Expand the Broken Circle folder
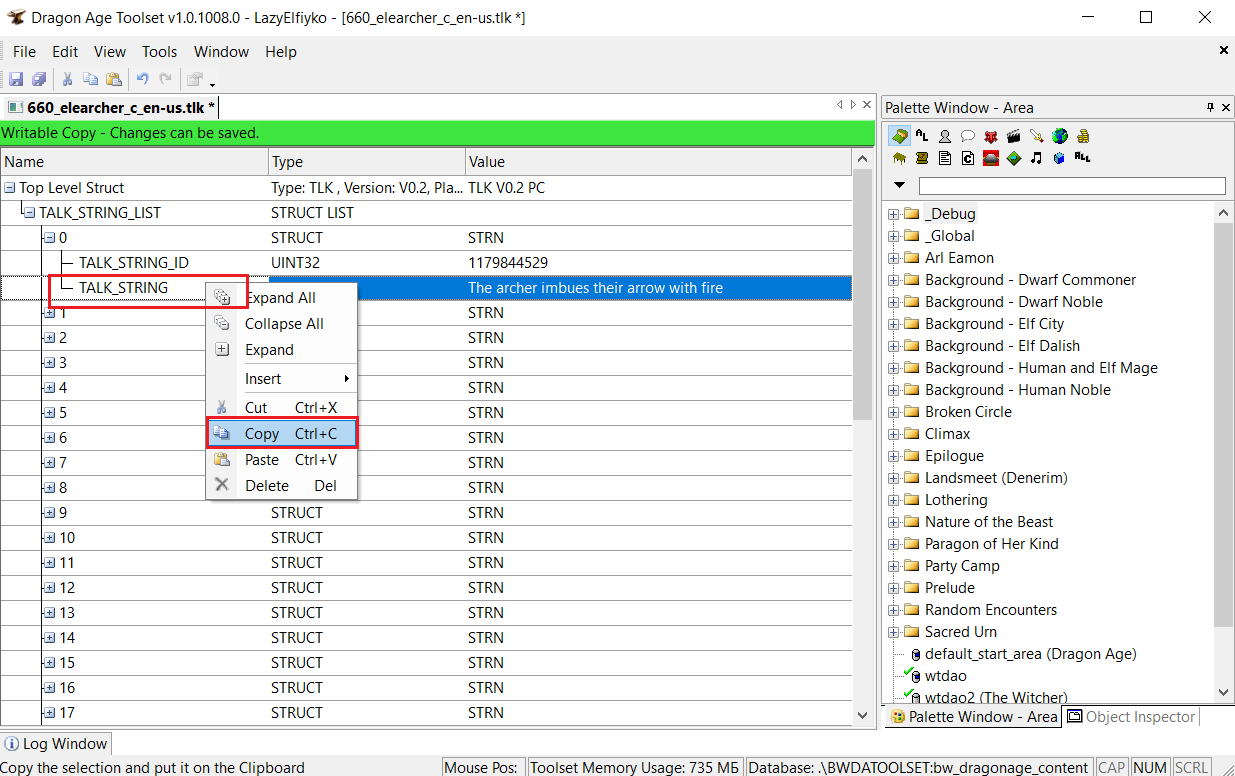This screenshot has height=776, width=1235. (x=893, y=412)
